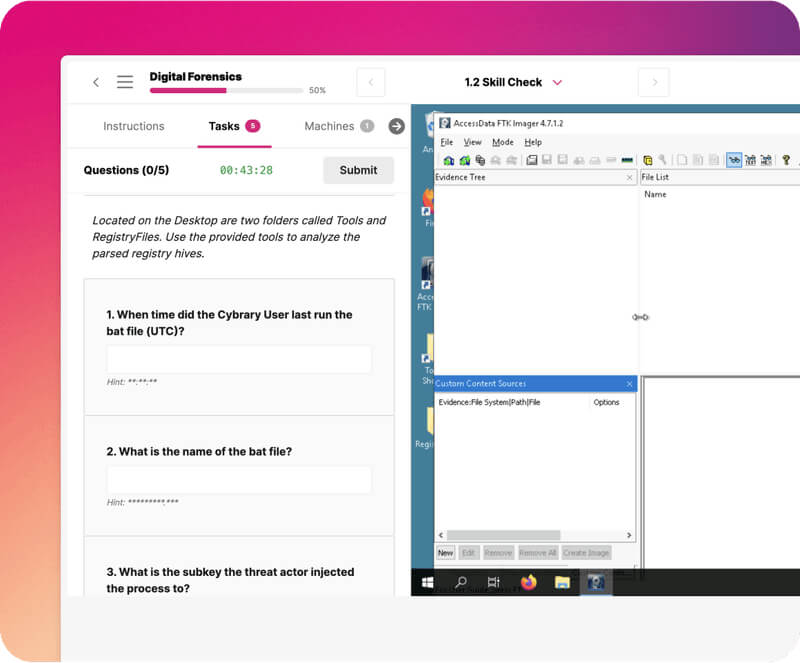This screenshot has width=800, height=663.
Task: Click disabled Remove Evidence Item toolbar icon
Action: click(495, 160)
